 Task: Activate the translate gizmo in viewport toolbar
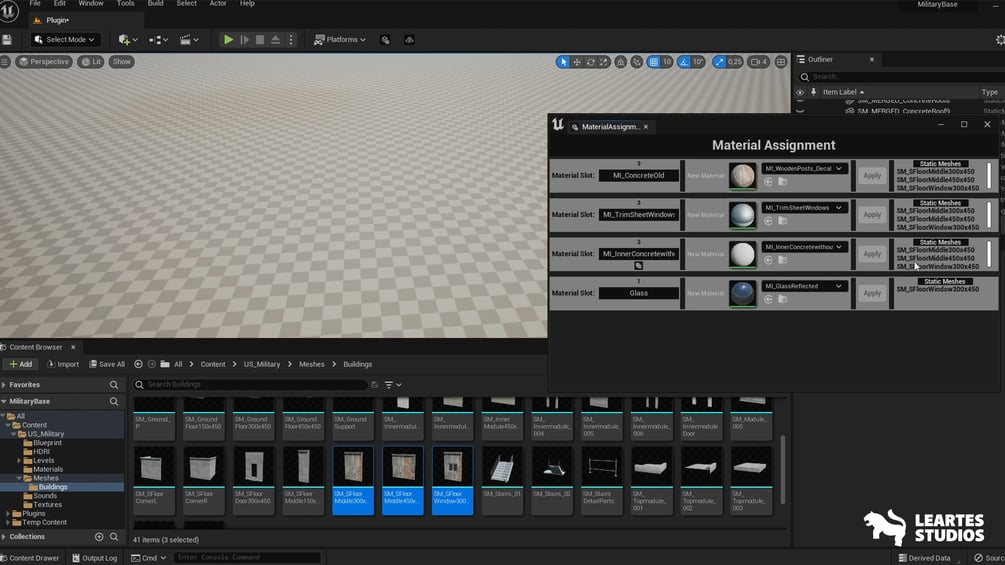(577, 62)
